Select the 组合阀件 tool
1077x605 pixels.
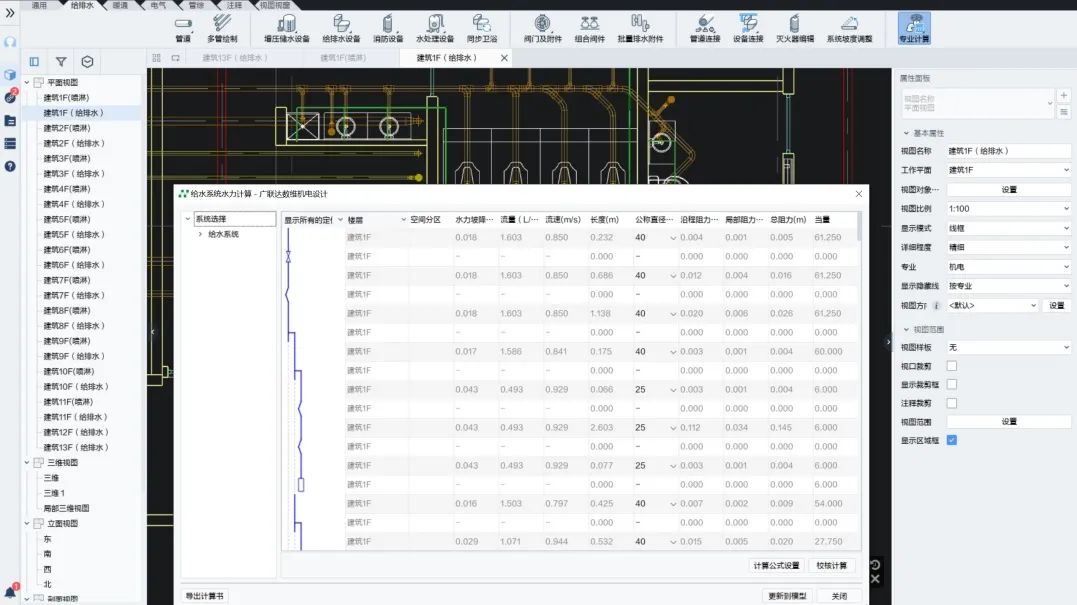[589, 30]
